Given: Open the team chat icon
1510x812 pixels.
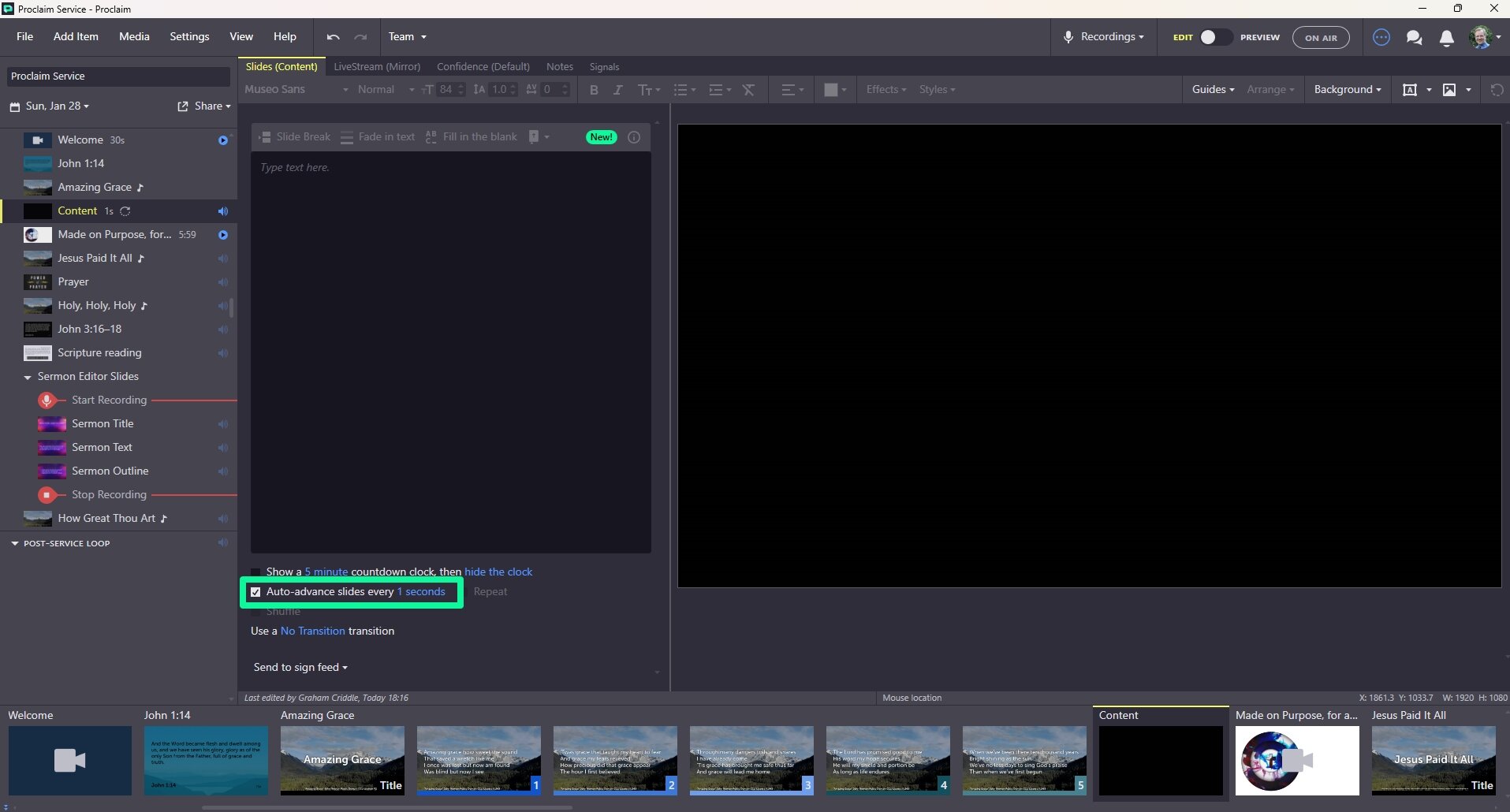Looking at the screenshot, I should [x=1414, y=37].
